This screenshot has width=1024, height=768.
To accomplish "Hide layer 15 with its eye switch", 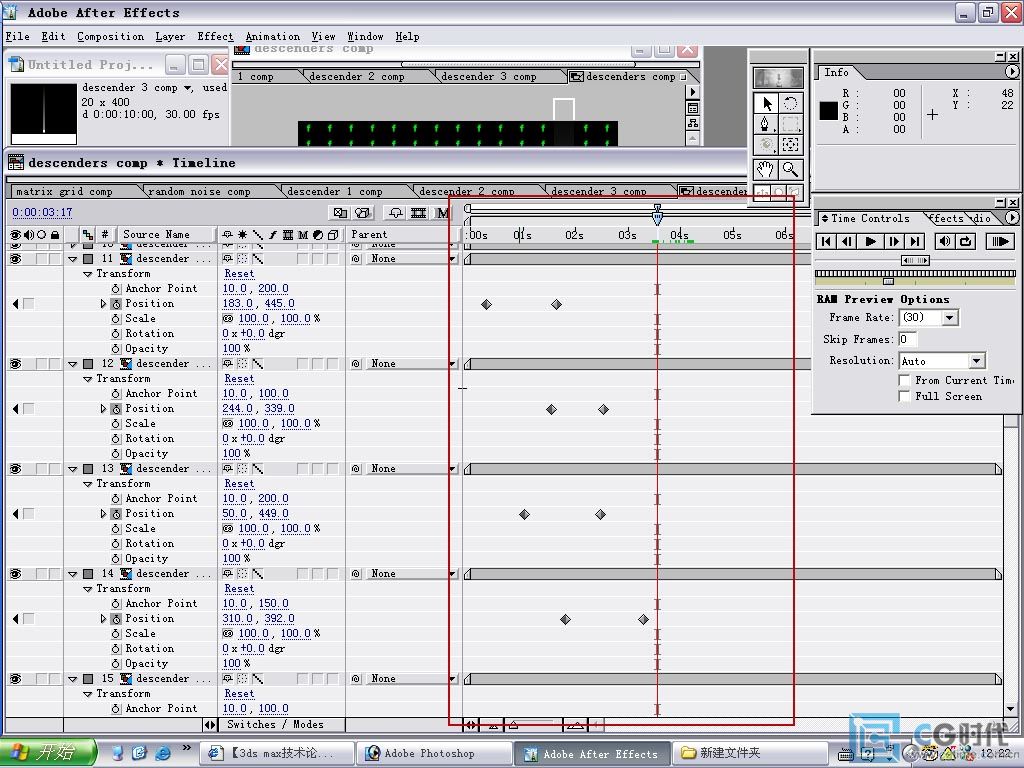I will click(16, 679).
